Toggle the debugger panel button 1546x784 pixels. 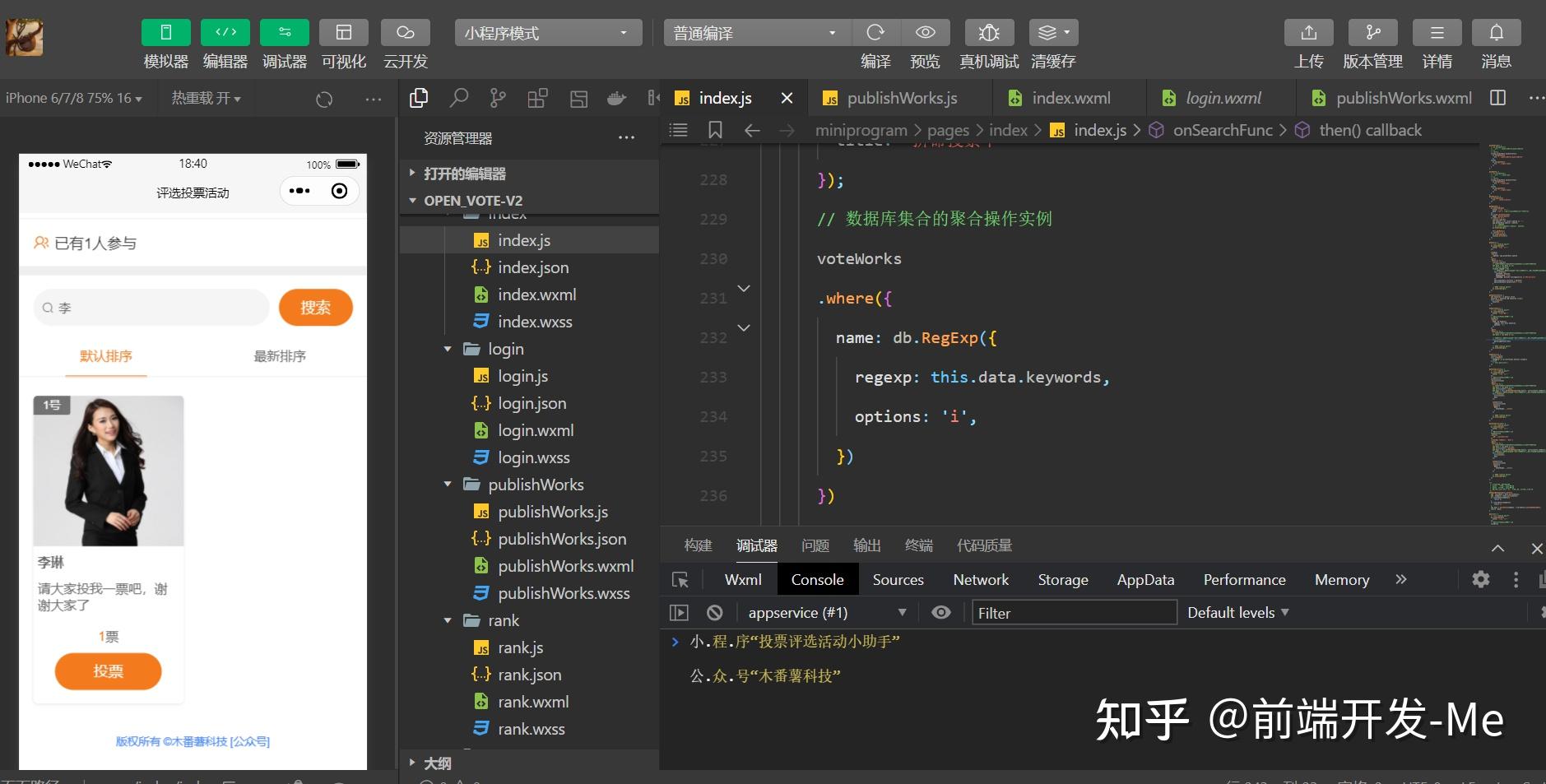(285, 32)
